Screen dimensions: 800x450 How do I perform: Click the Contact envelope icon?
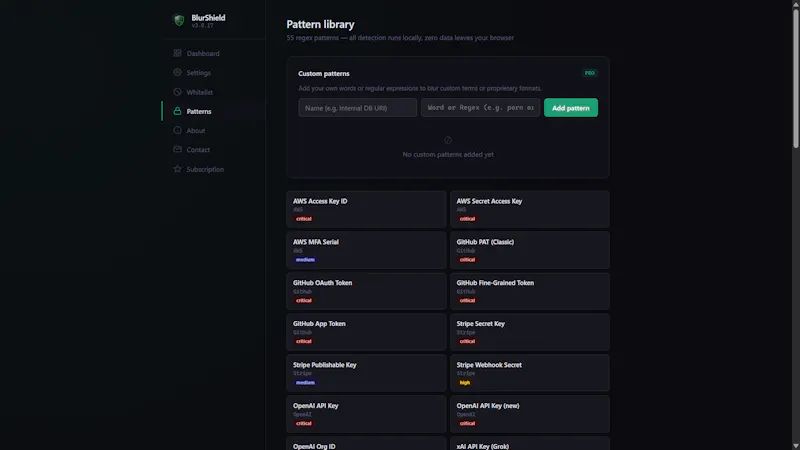177,149
